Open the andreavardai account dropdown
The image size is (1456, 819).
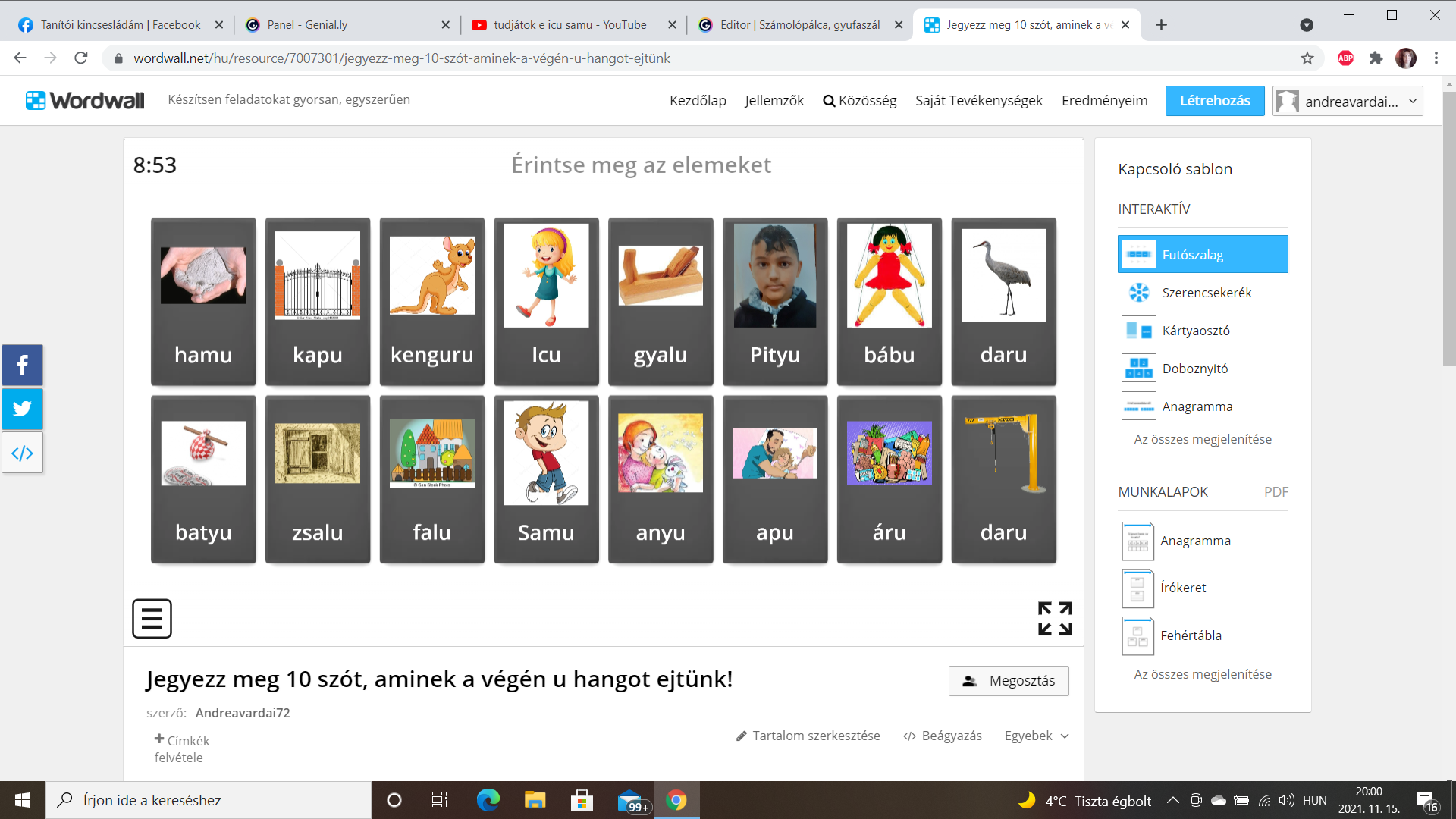pyautogui.click(x=1348, y=100)
